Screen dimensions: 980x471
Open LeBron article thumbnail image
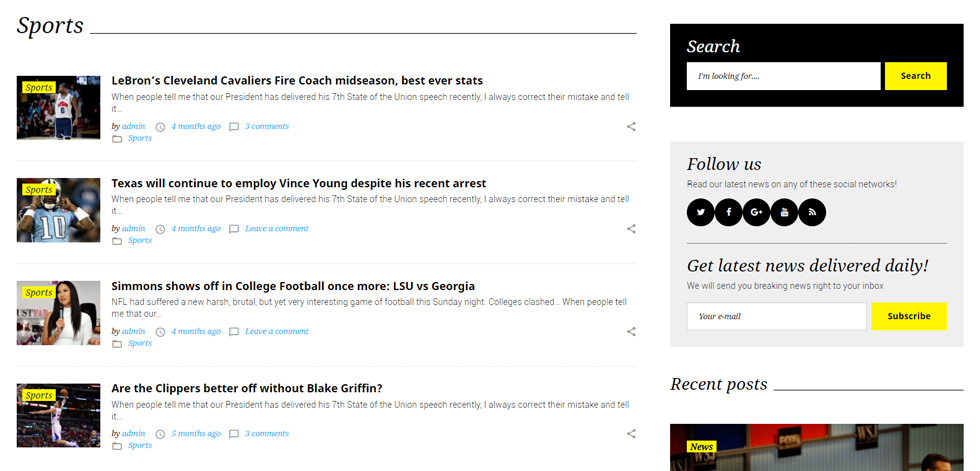pyautogui.click(x=58, y=107)
